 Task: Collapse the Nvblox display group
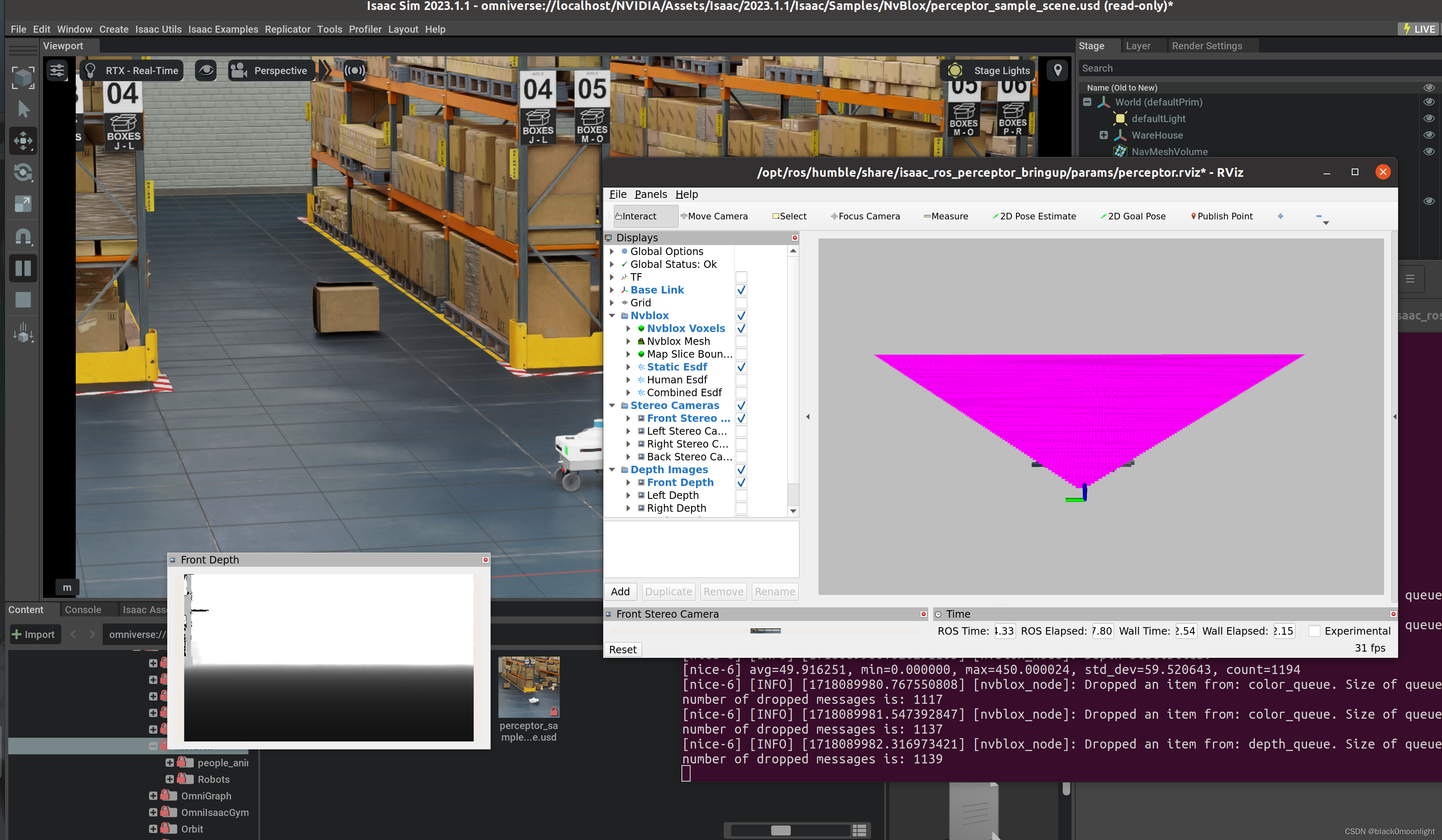click(612, 315)
